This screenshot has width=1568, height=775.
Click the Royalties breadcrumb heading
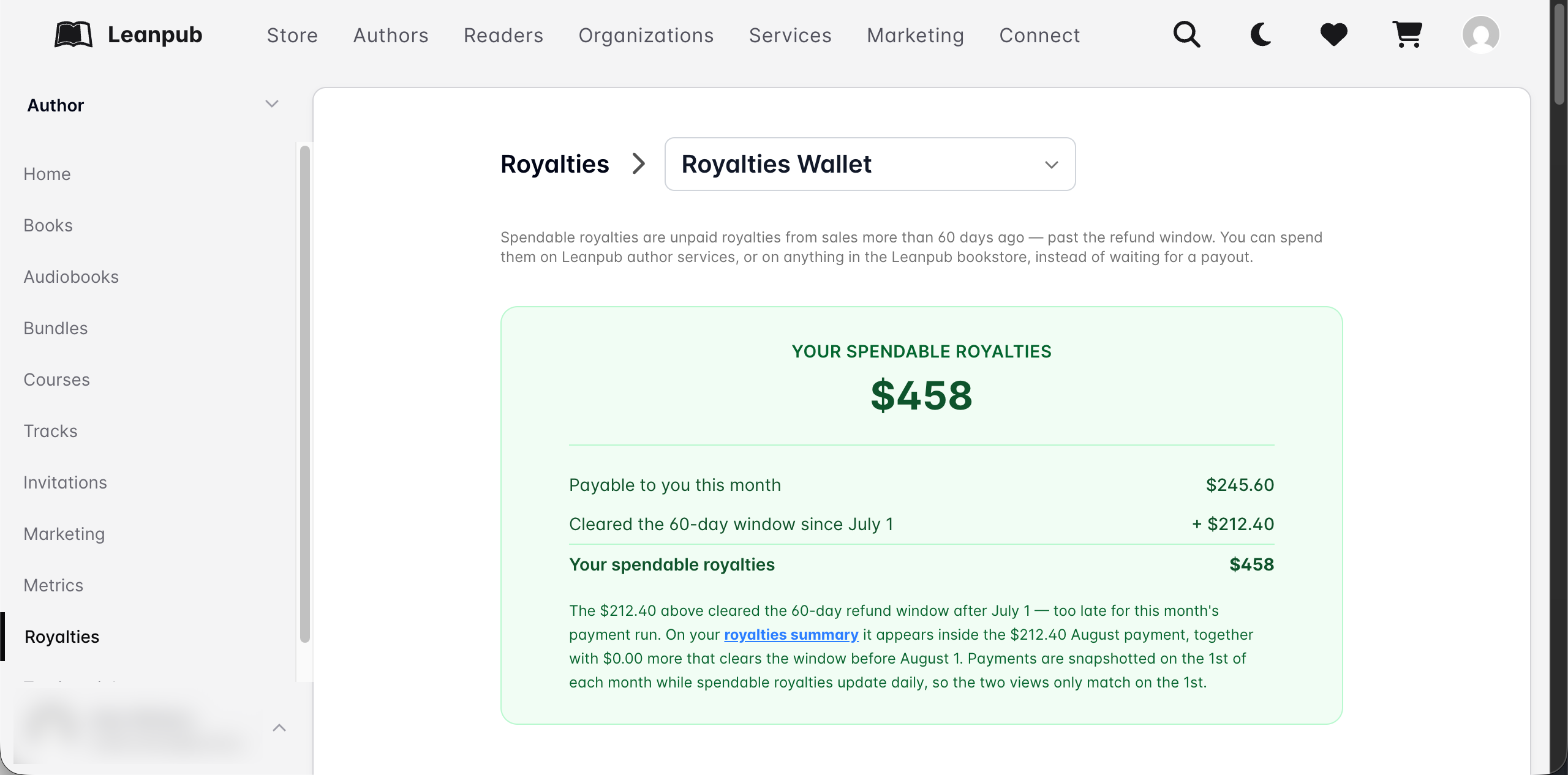(x=555, y=164)
